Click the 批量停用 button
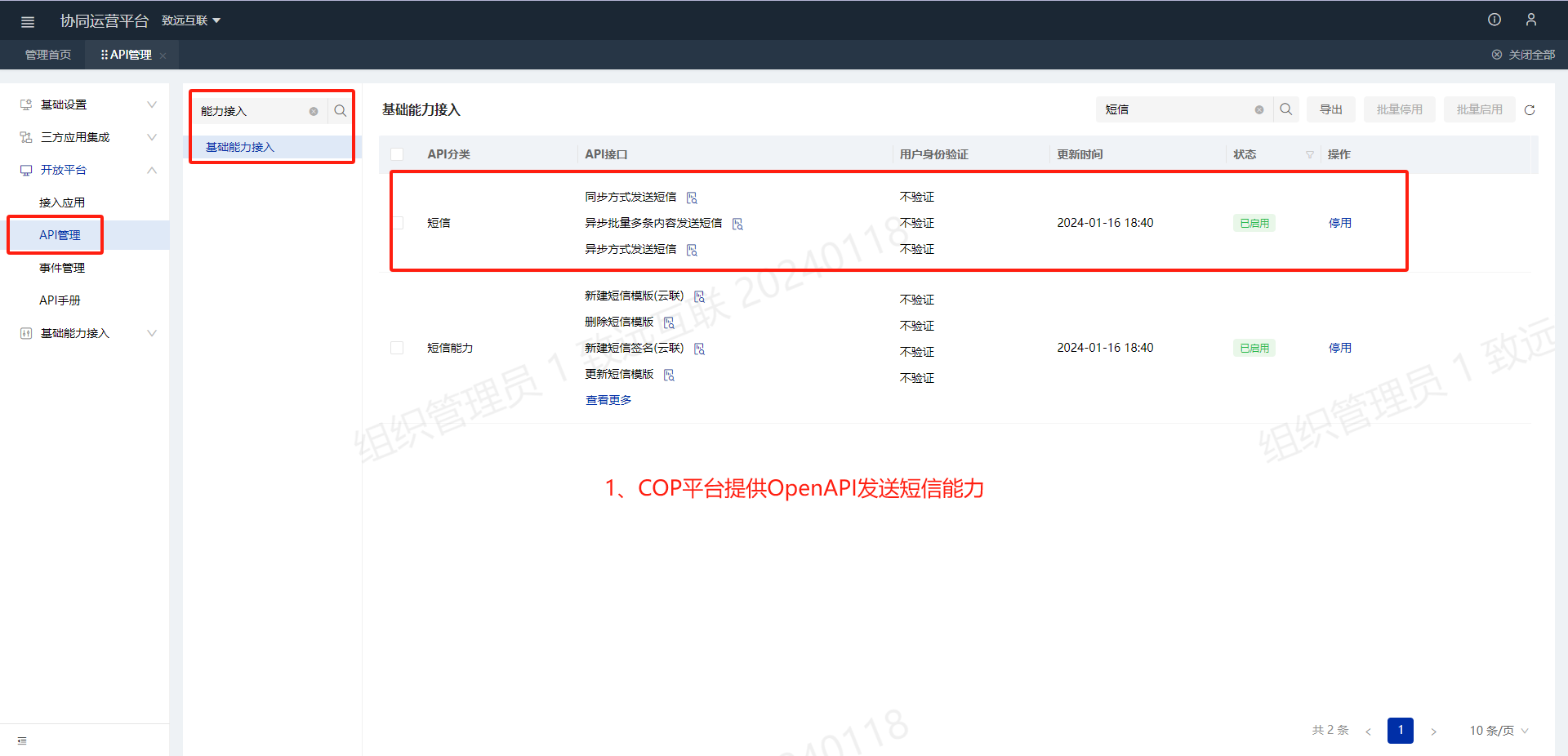1568x756 pixels. pos(1400,109)
